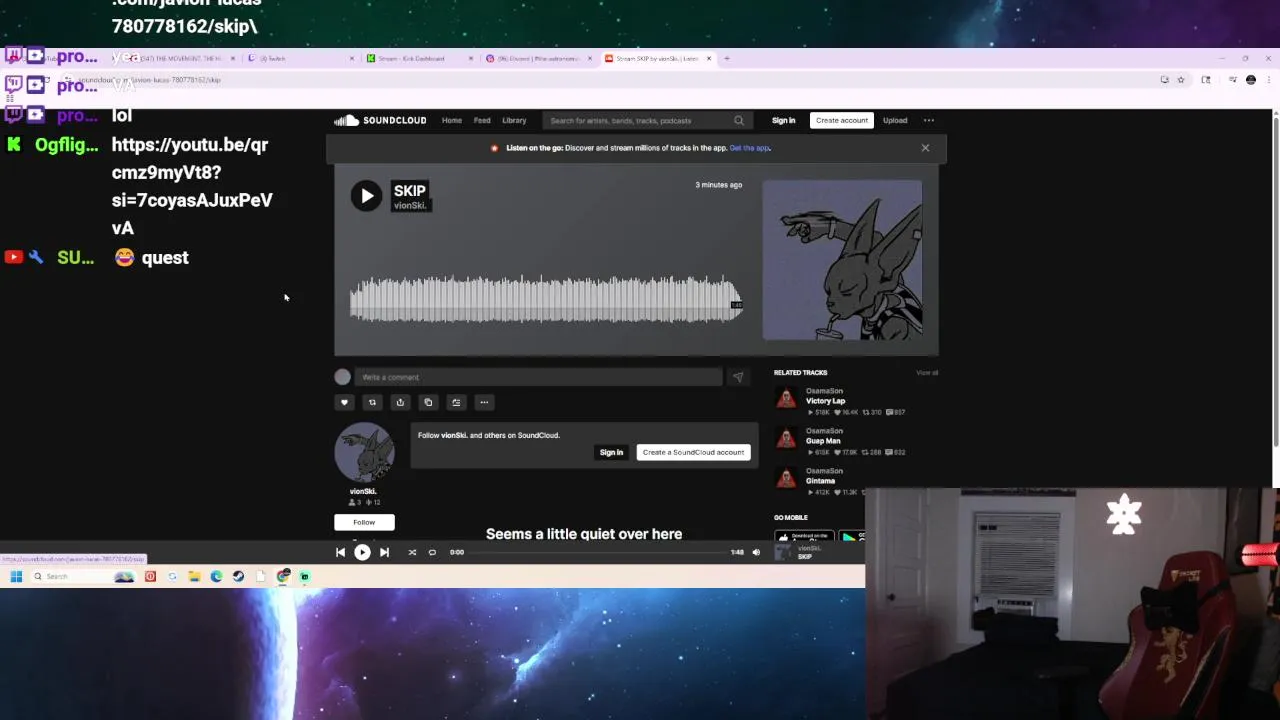Close the SoundCloud SKIP browser tab

(709, 58)
